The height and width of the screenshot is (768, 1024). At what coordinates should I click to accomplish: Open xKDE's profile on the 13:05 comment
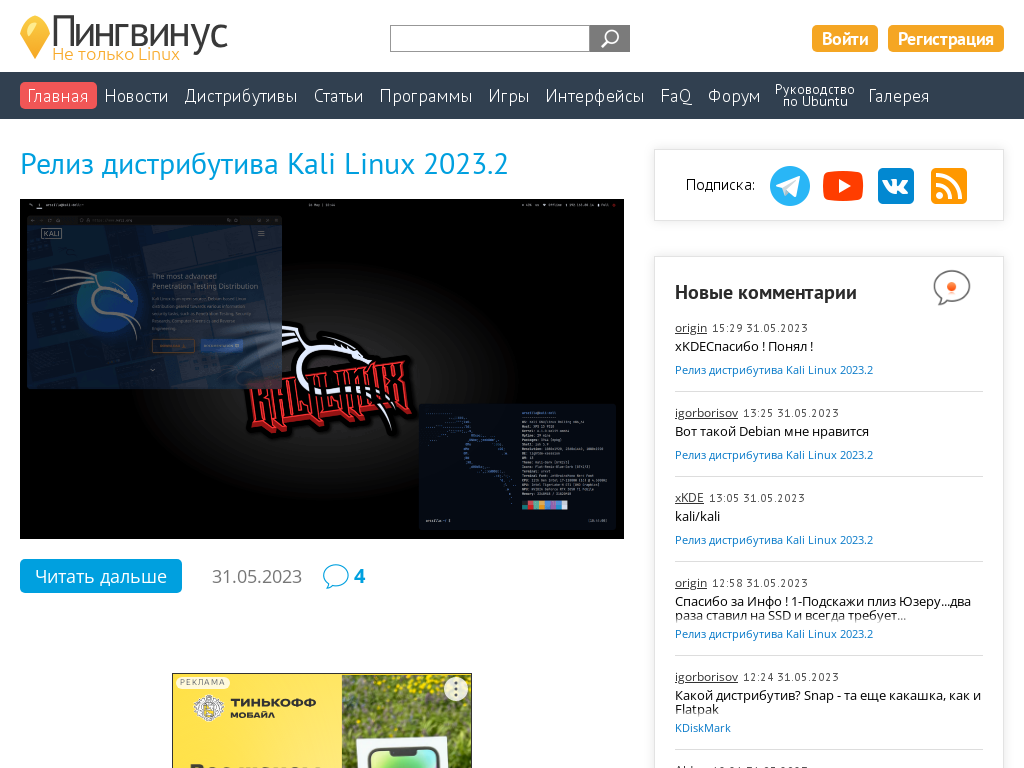(x=689, y=498)
